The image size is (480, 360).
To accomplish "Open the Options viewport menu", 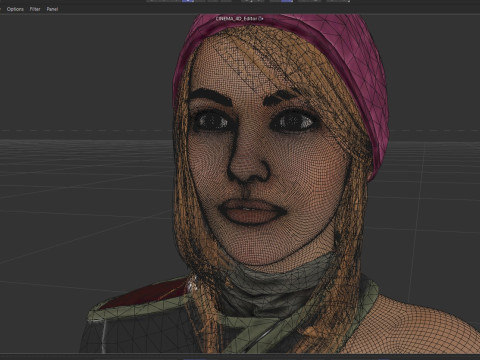I will click(x=15, y=9).
